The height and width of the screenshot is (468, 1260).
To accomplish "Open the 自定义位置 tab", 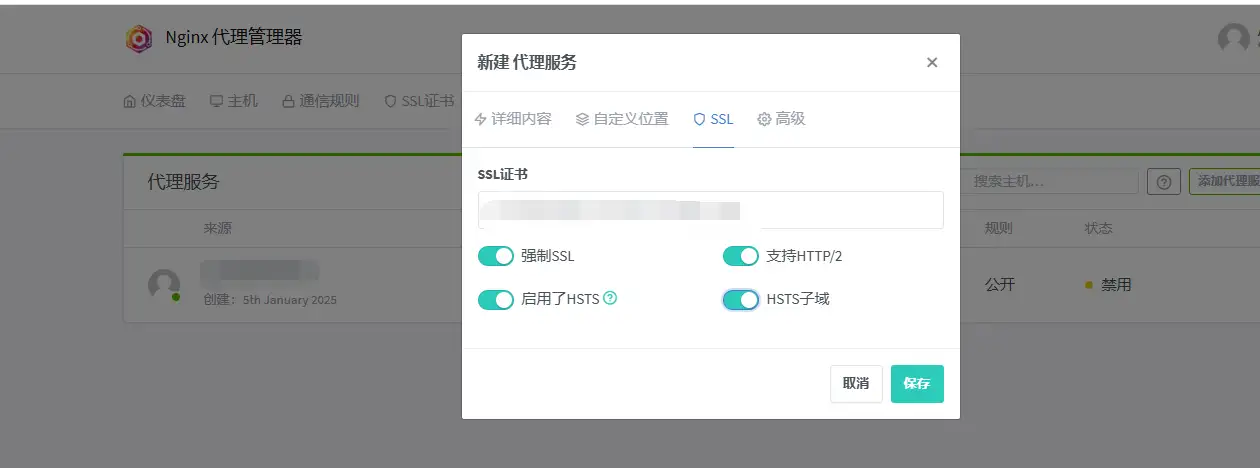I will click(x=622, y=119).
